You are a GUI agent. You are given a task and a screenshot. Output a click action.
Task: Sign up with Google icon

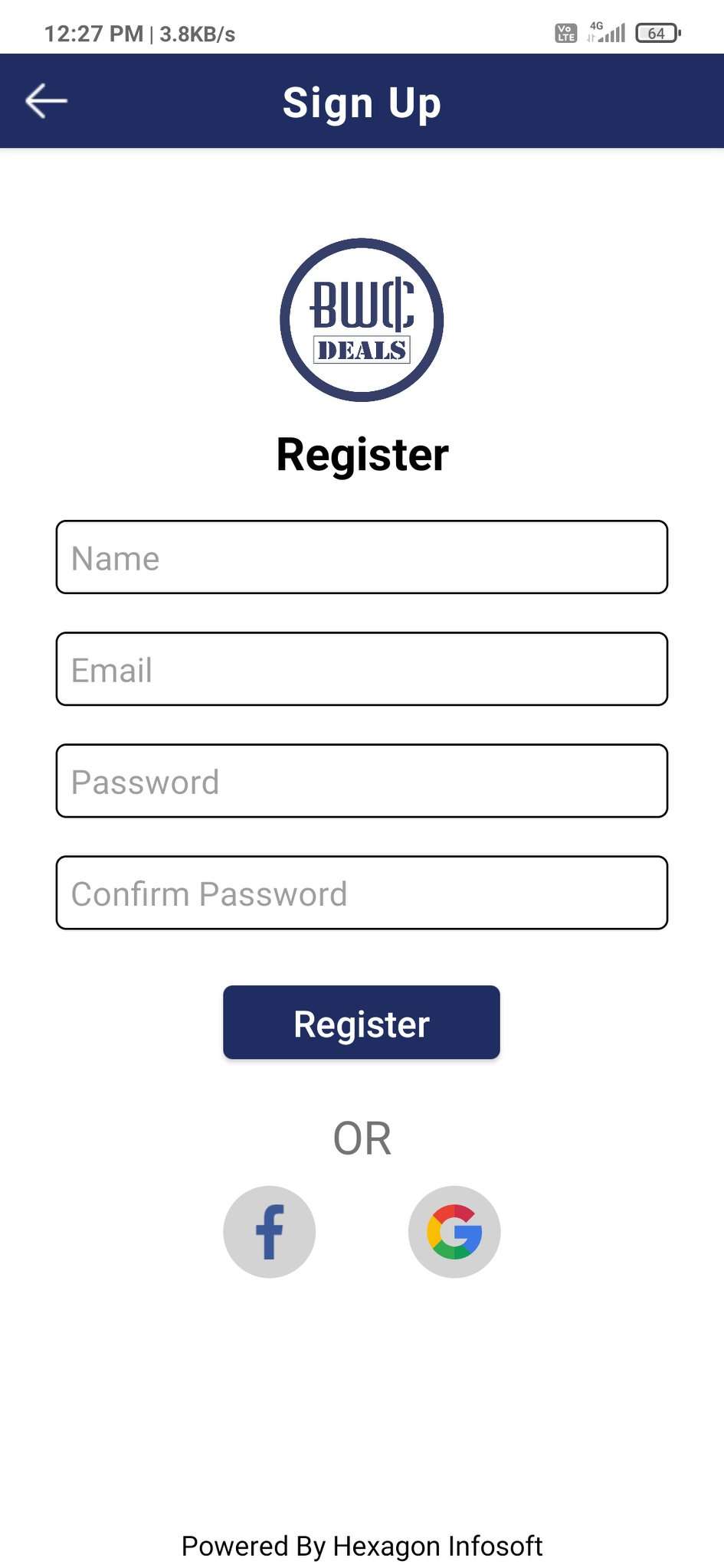454,1232
